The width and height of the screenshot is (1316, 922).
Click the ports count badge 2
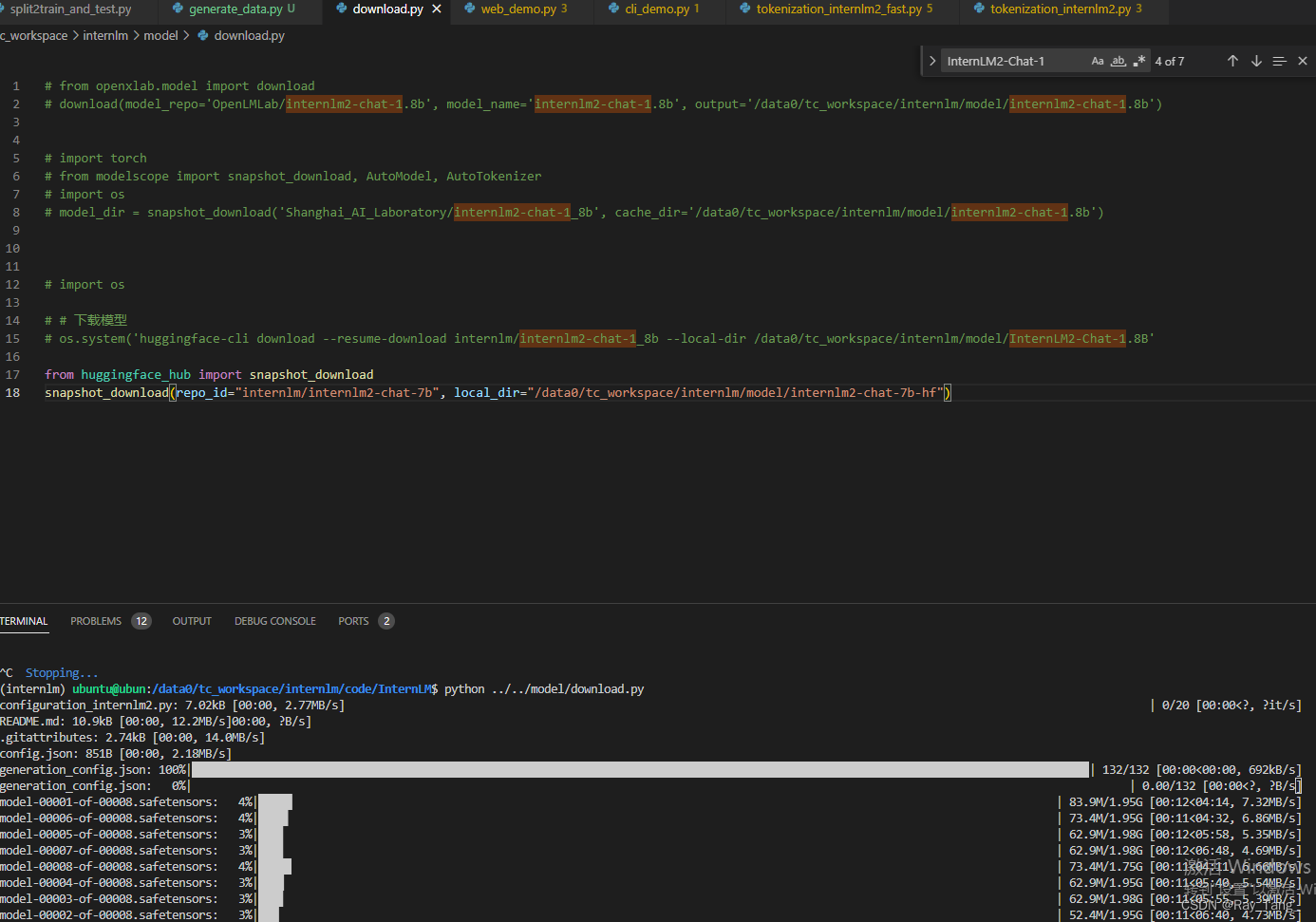[386, 621]
